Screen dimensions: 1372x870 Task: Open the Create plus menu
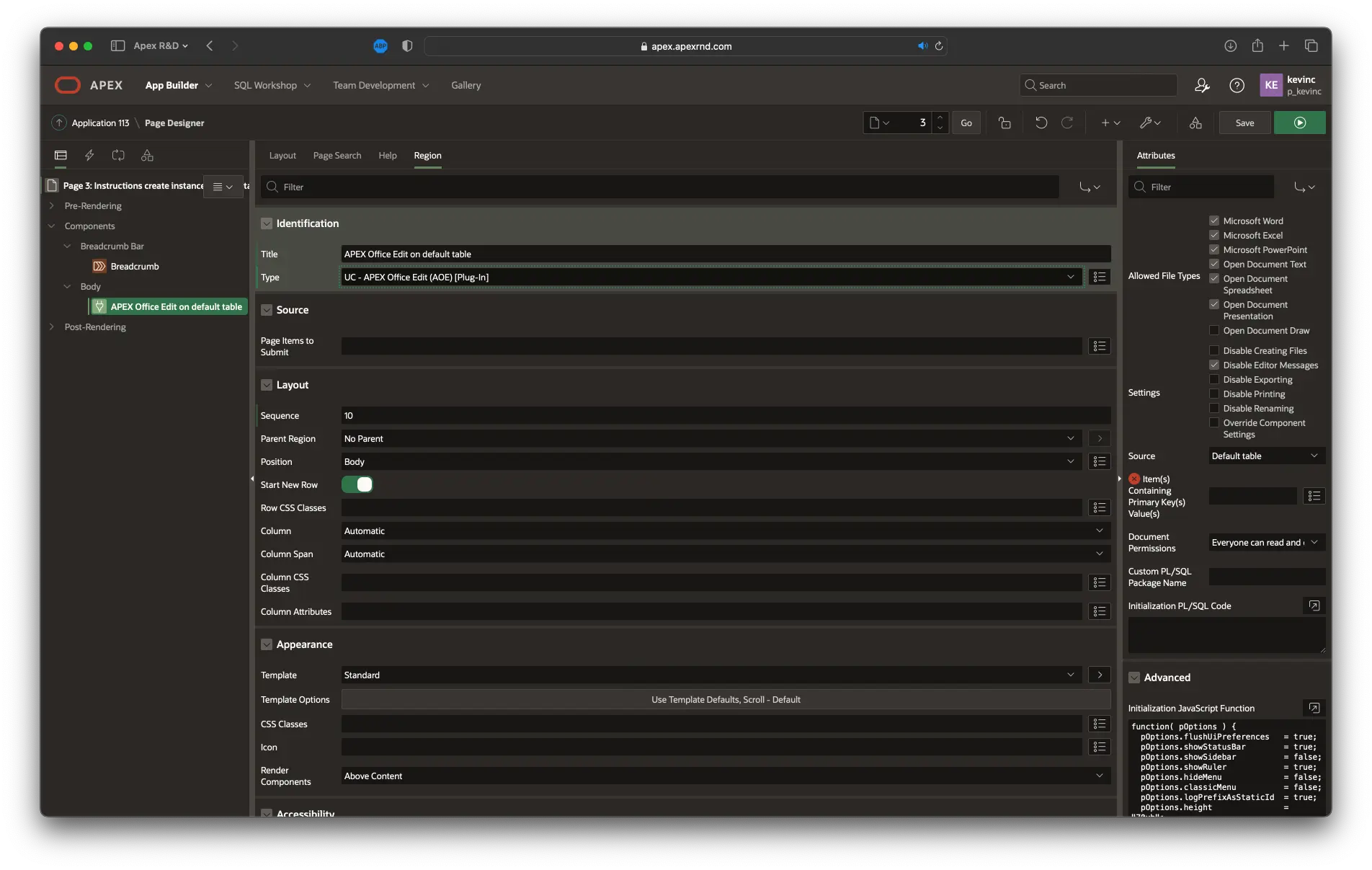point(1110,123)
